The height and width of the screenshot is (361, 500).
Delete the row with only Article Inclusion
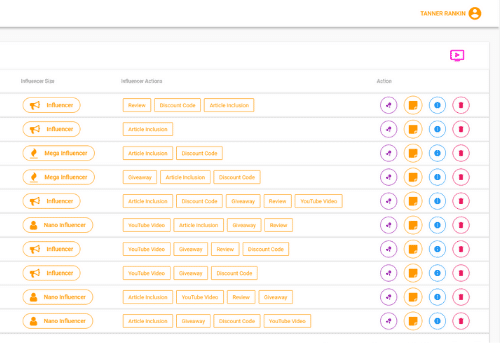tap(461, 129)
